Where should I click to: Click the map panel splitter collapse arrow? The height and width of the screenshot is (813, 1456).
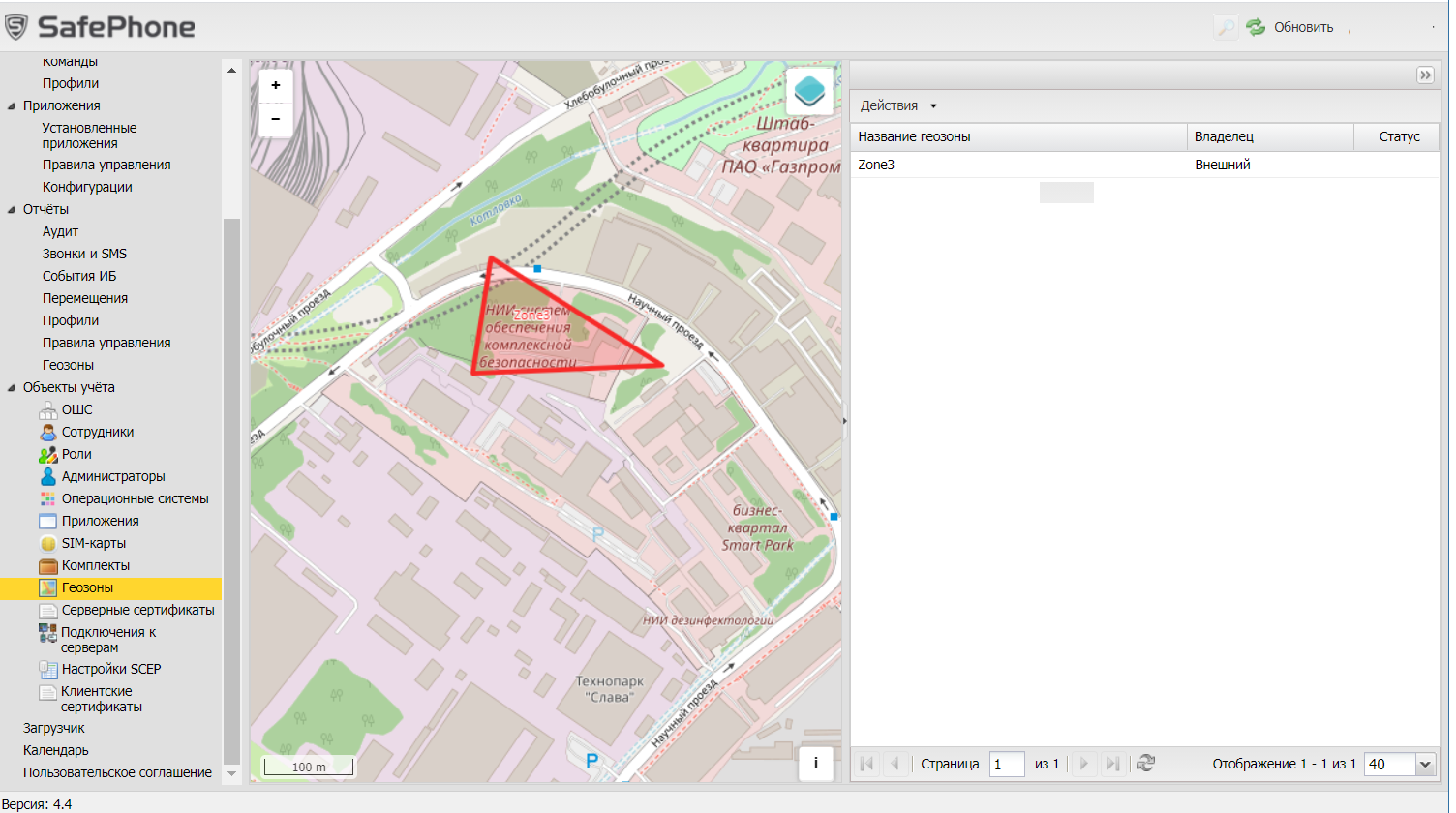click(845, 421)
